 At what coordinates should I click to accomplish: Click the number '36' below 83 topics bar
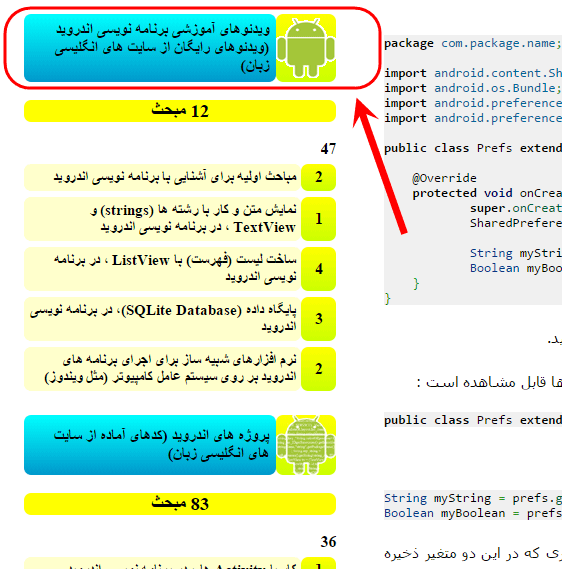click(x=328, y=542)
